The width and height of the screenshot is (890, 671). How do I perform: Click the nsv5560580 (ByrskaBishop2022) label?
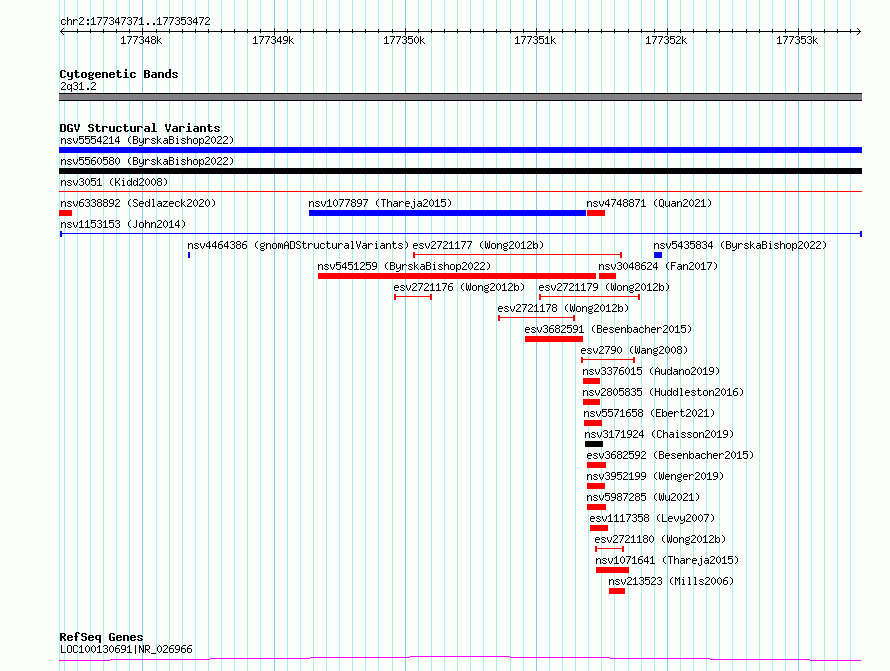pyautogui.click(x=147, y=161)
